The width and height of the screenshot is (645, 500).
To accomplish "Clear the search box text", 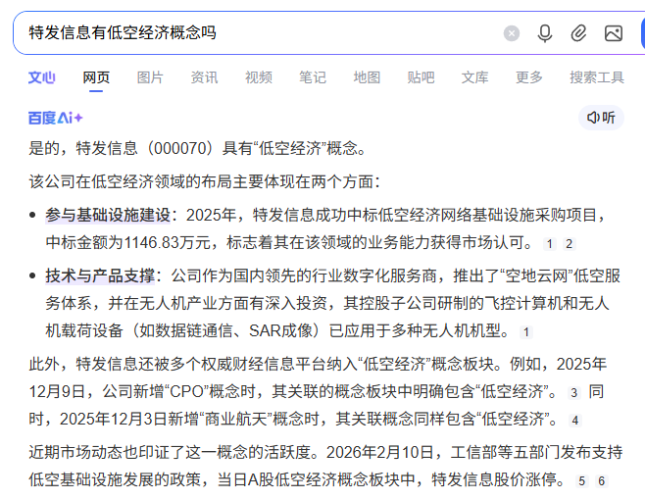I will point(511,33).
